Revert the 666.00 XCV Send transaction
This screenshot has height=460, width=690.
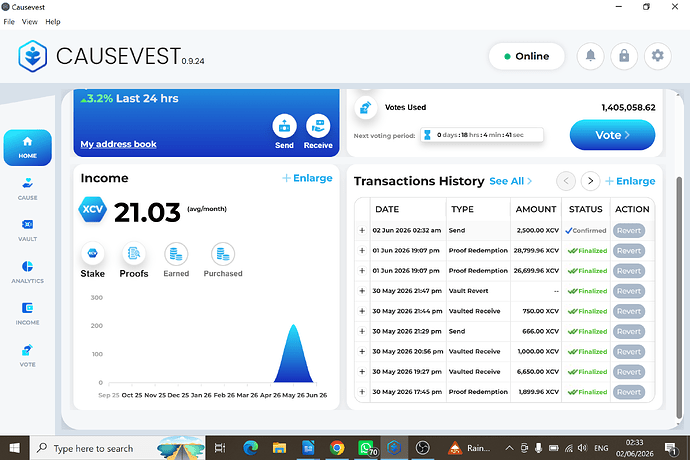pos(629,331)
